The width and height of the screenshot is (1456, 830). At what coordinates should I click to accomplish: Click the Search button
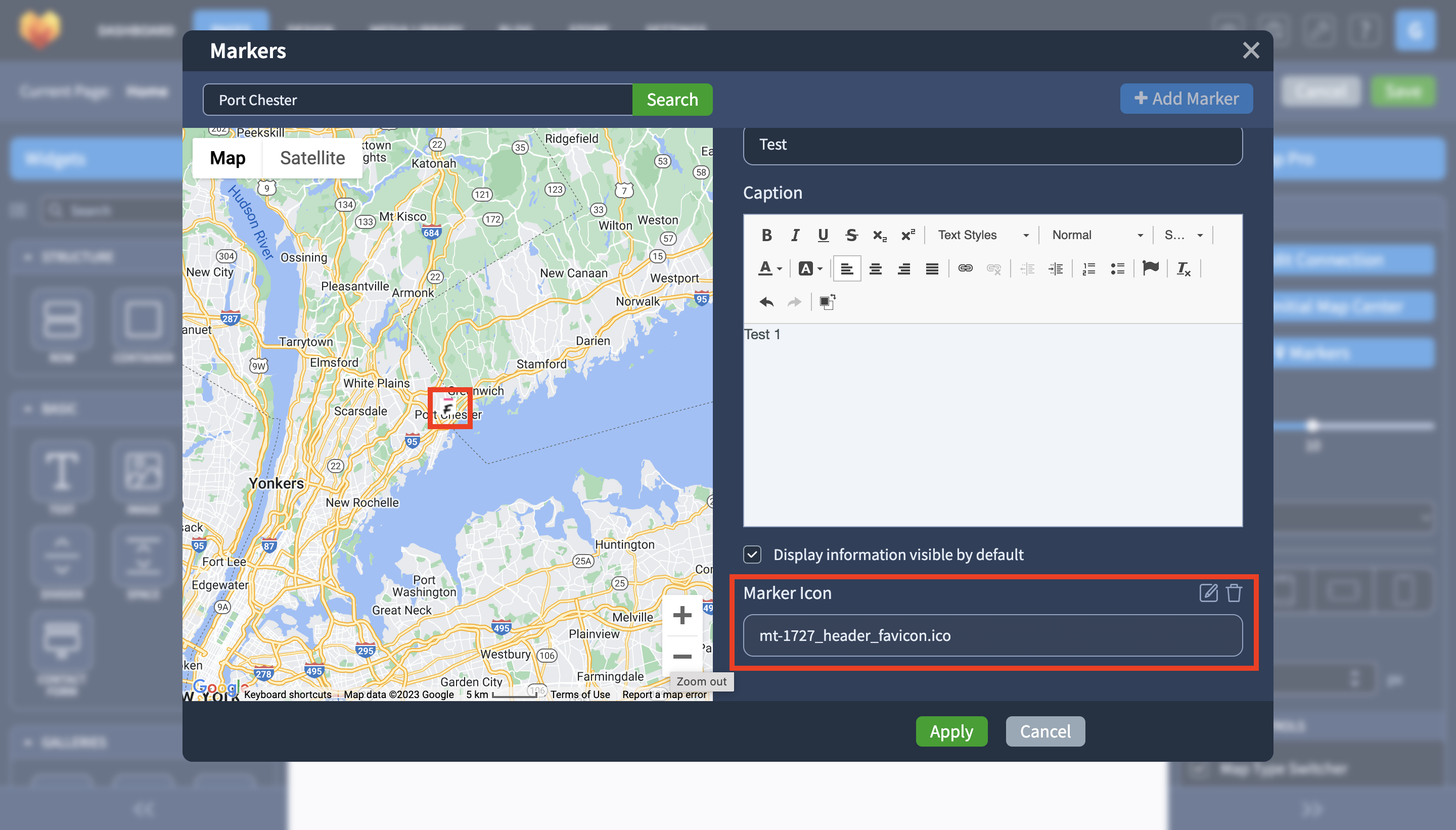coord(672,100)
